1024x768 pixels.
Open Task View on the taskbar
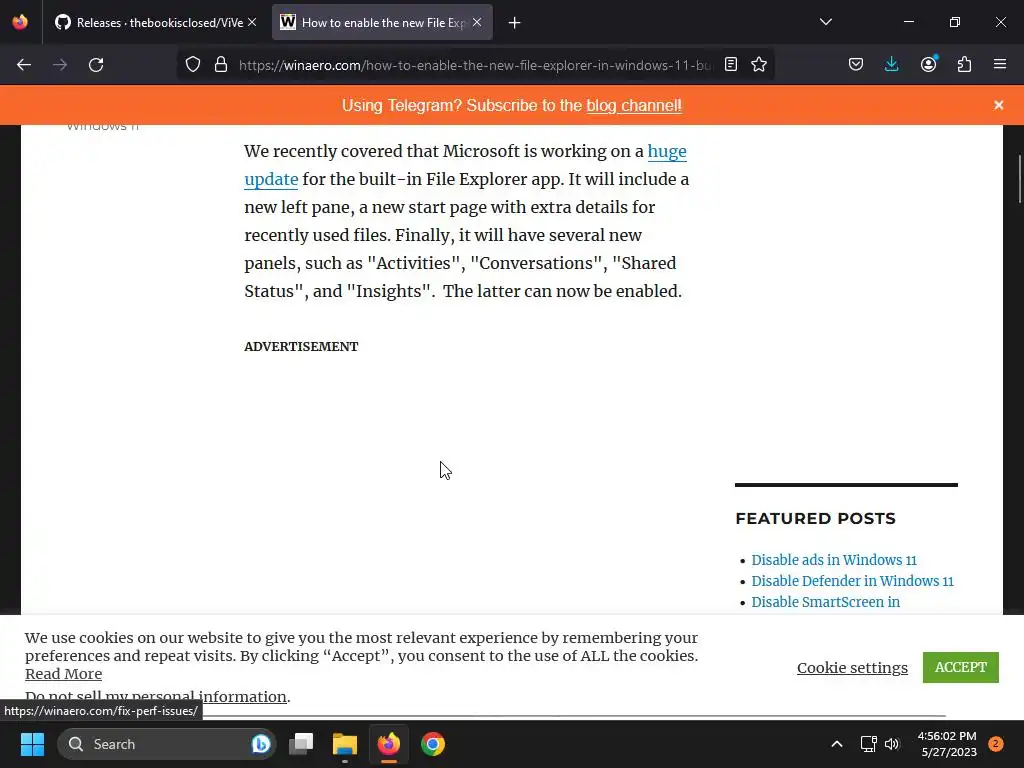[301, 744]
